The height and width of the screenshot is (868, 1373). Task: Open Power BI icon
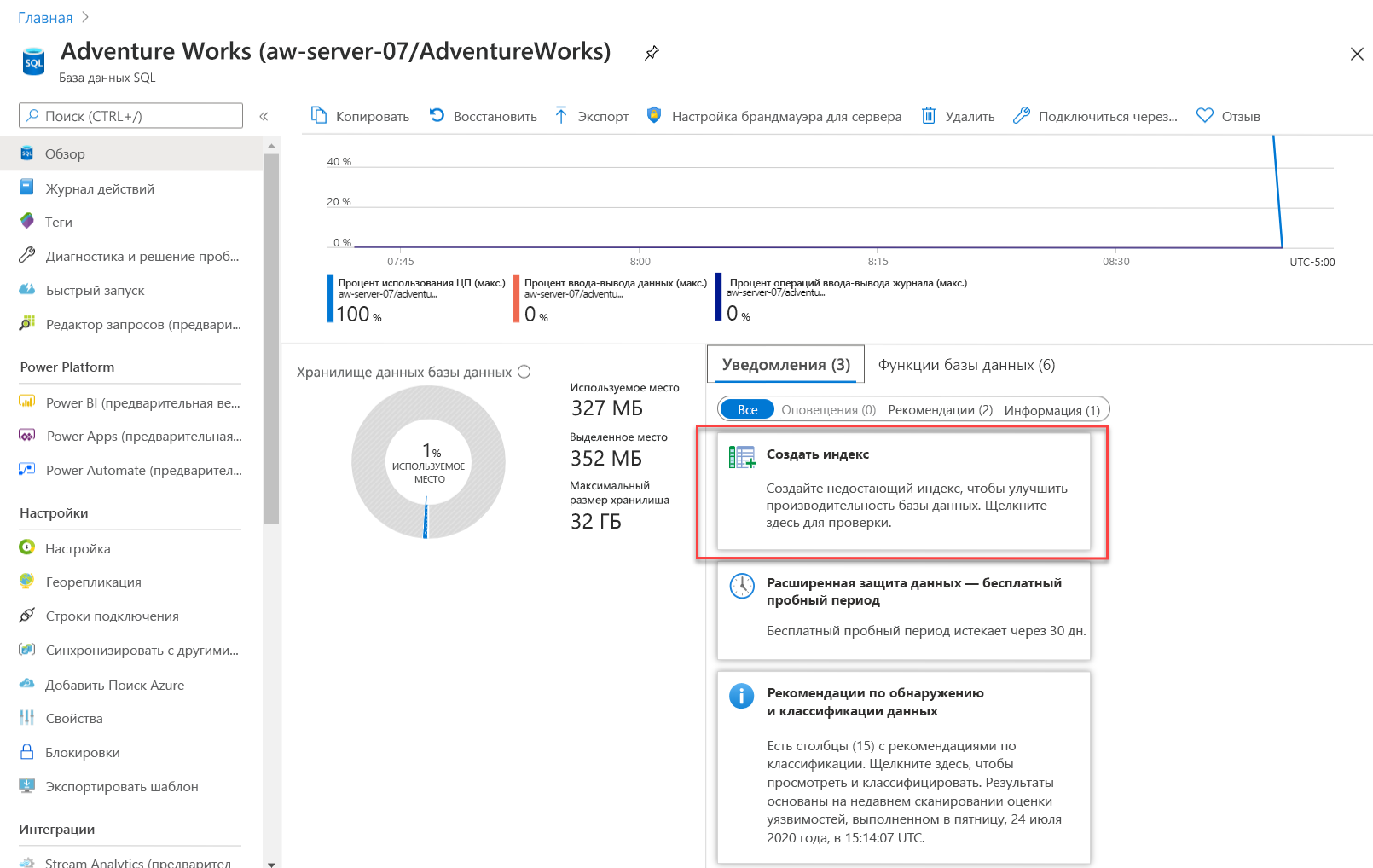coord(27,402)
